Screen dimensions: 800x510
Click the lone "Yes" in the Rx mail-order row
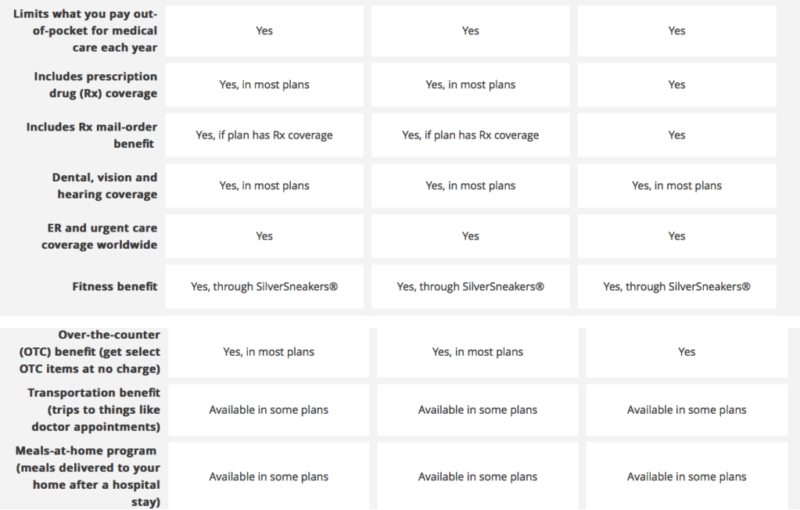click(x=677, y=134)
